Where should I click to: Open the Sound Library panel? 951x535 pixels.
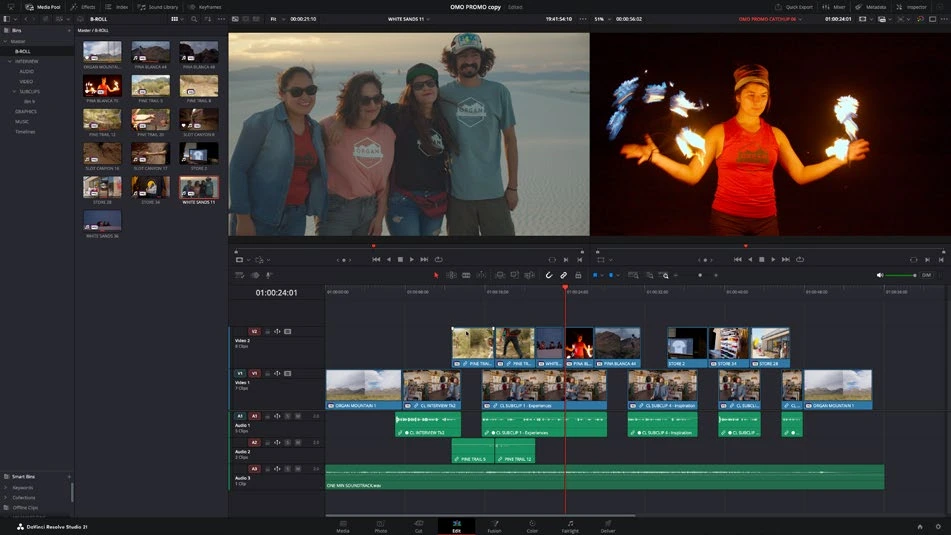click(158, 7)
